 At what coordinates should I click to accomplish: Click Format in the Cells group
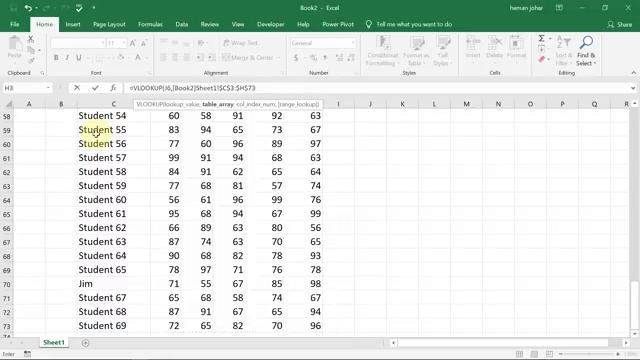pyautogui.click(x=516, y=51)
